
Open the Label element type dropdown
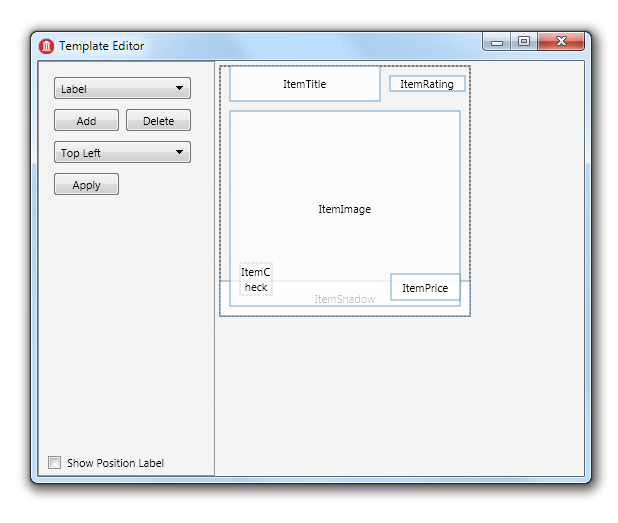tap(122, 88)
